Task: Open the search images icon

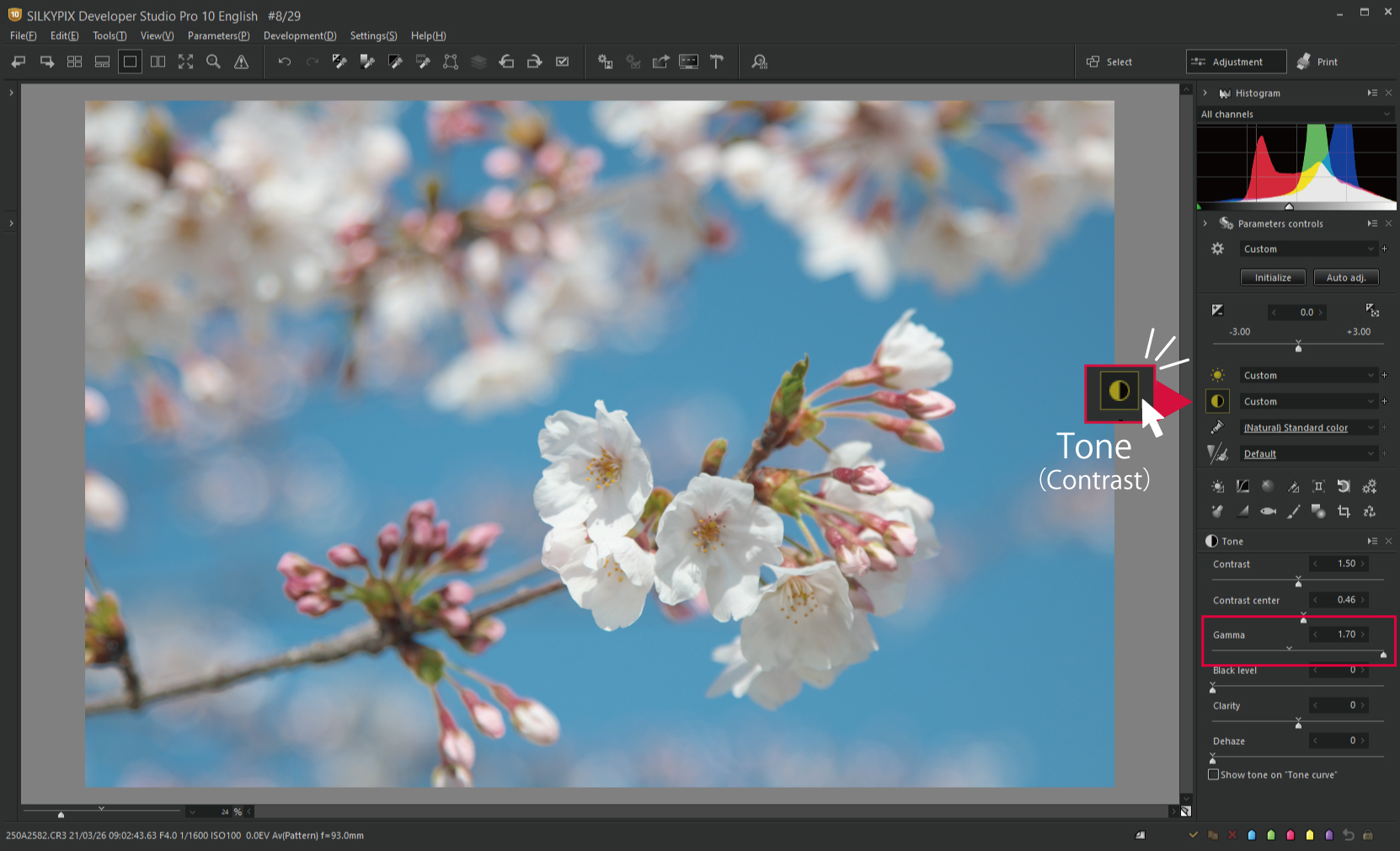Action: (x=760, y=62)
